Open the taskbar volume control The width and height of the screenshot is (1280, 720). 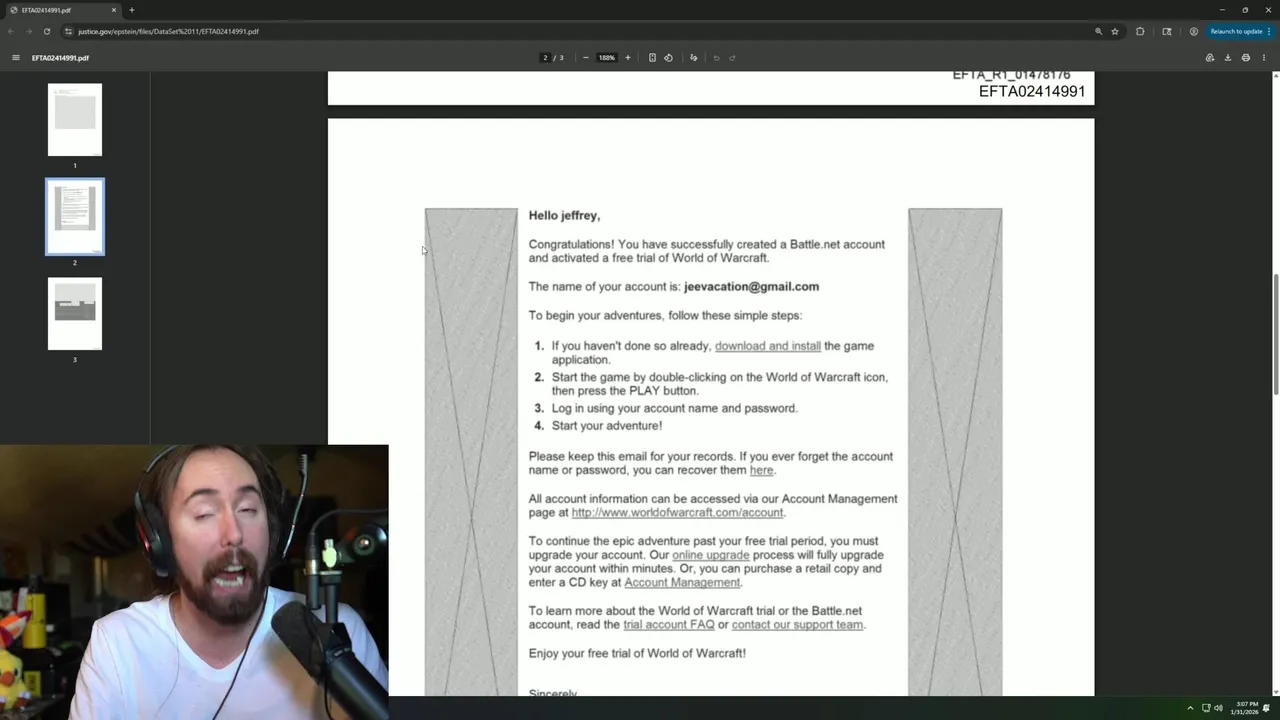tap(1218, 708)
